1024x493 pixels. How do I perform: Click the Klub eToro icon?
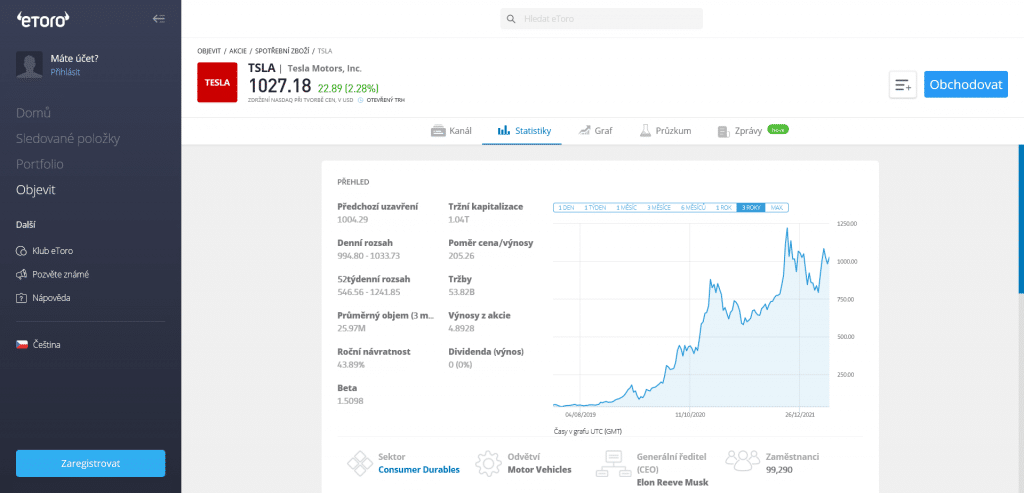(22, 251)
